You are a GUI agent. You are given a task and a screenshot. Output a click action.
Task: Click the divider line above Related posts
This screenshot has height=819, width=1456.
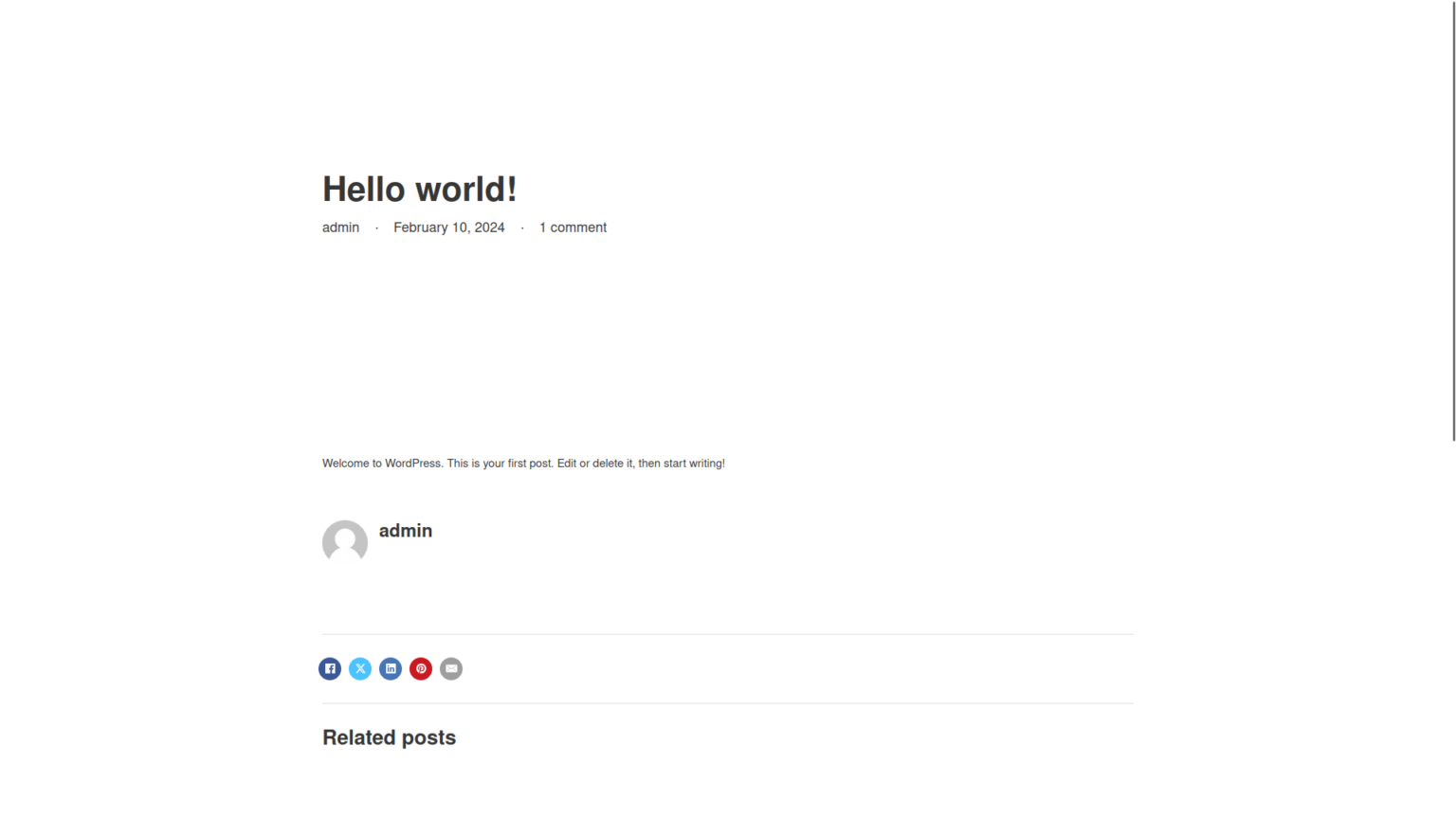[x=728, y=703]
